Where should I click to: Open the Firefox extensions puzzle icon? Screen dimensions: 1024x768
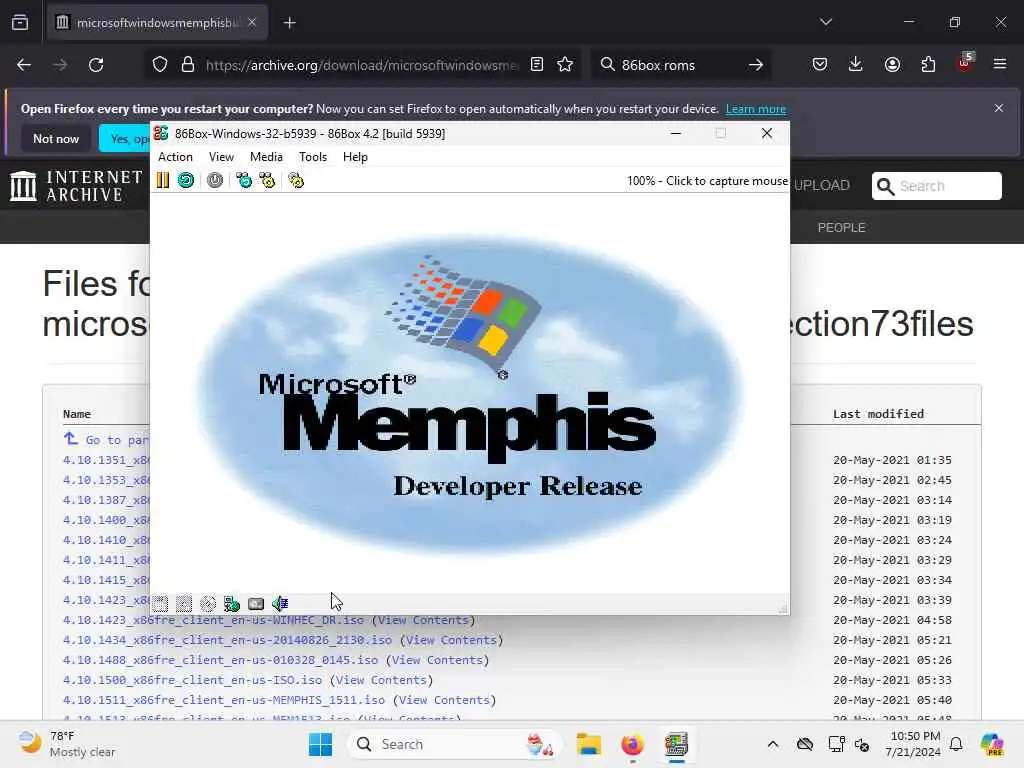(x=928, y=64)
